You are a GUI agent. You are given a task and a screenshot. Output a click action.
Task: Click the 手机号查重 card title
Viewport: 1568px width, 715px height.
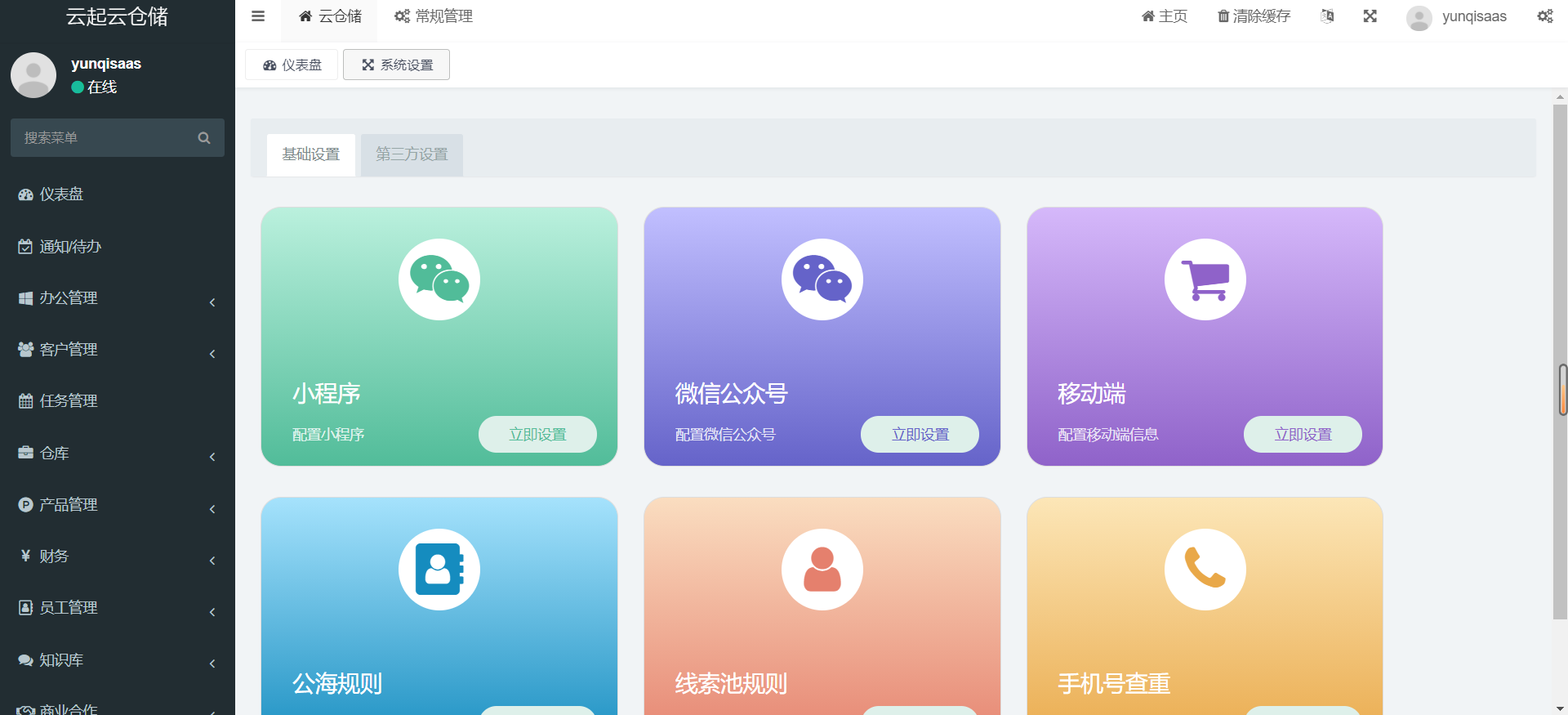coord(1114,684)
